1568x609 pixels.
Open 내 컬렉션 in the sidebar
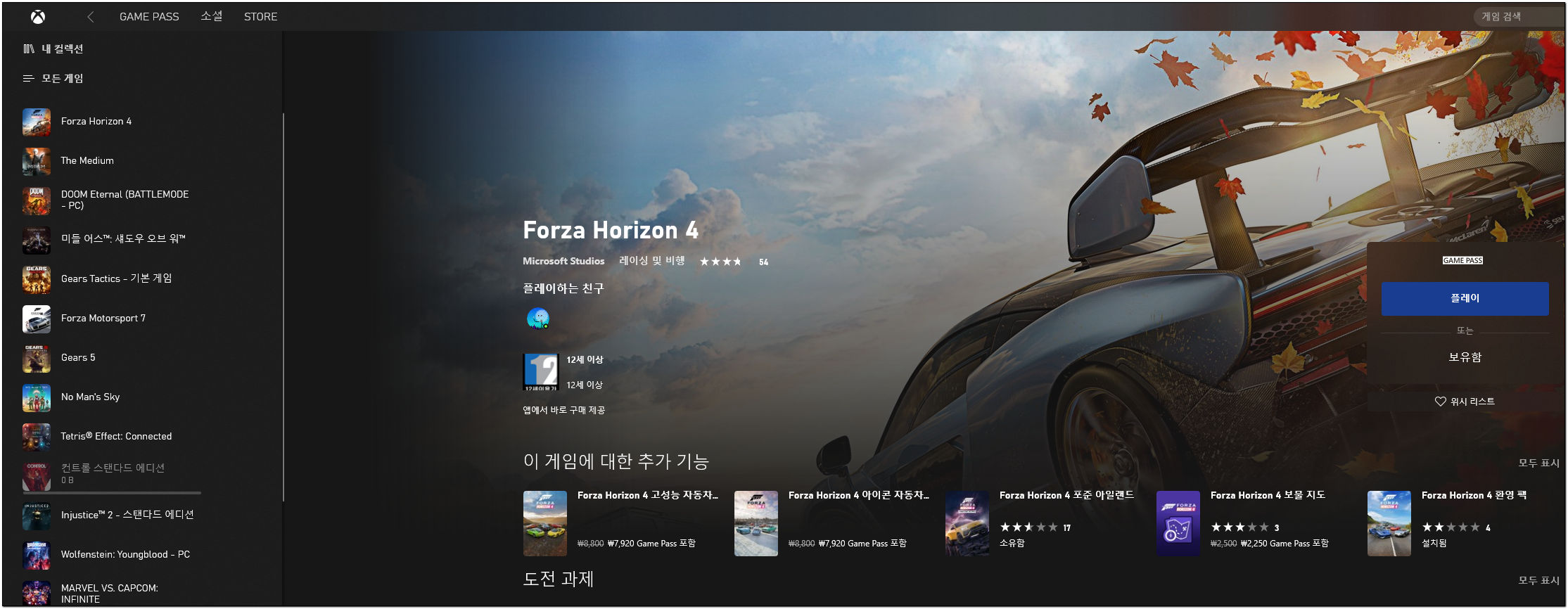point(62,49)
